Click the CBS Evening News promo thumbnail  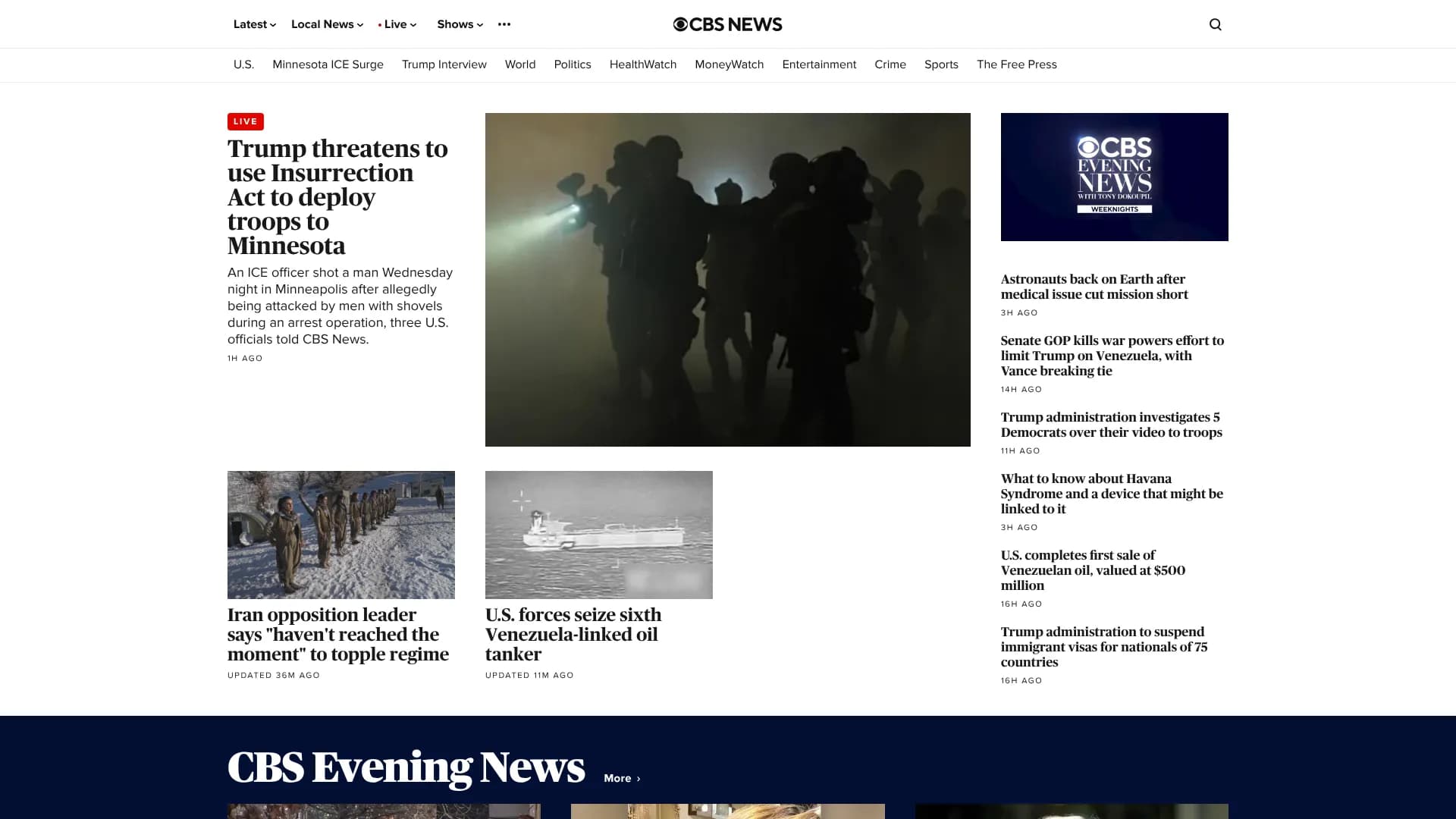click(1114, 177)
